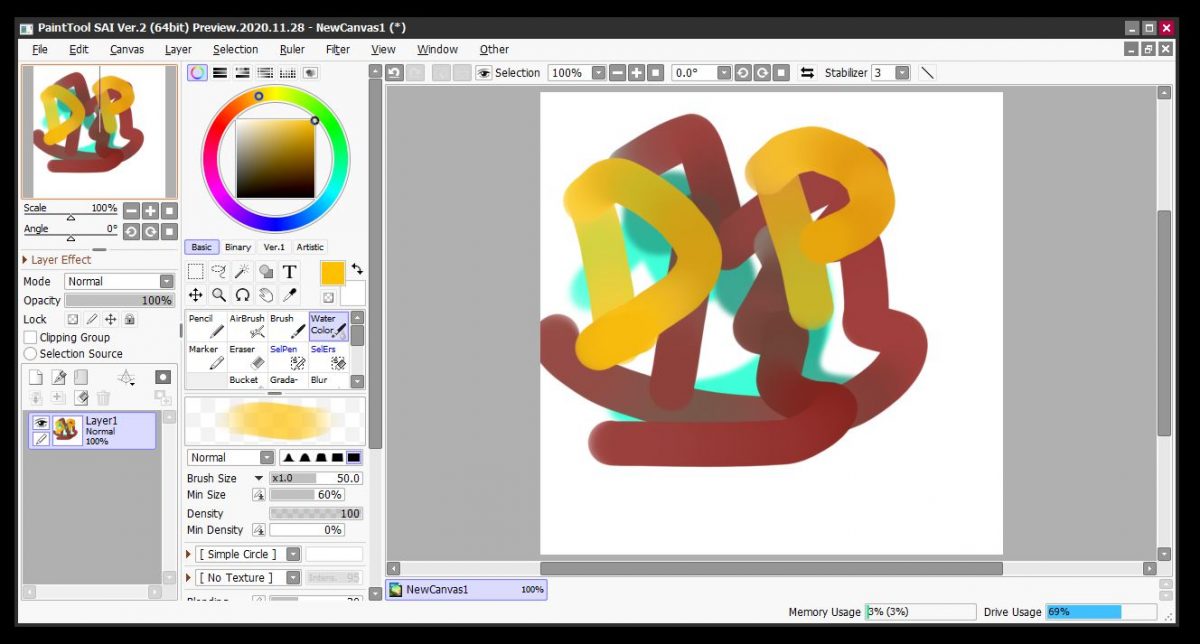Zoom out the canvas with toolbar minus
Image resolution: width=1200 pixels, height=644 pixels.
click(617, 73)
